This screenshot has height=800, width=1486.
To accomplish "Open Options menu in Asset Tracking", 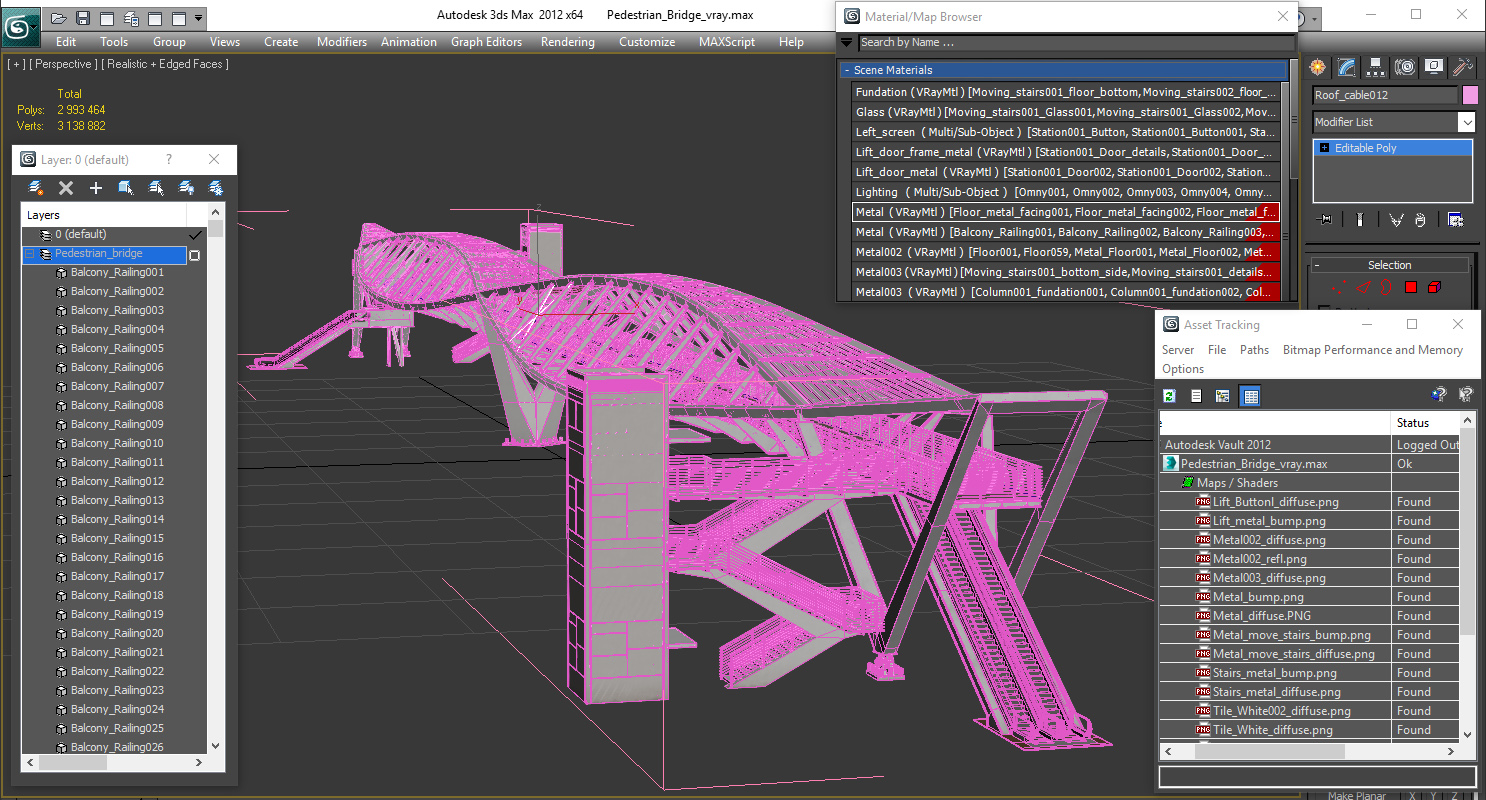I will pyautogui.click(x=1183, y=369).
